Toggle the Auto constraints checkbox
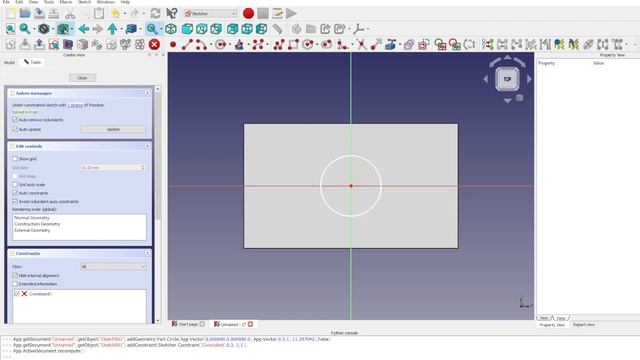Viewport: 640px width, 360px height. point(15,193)
